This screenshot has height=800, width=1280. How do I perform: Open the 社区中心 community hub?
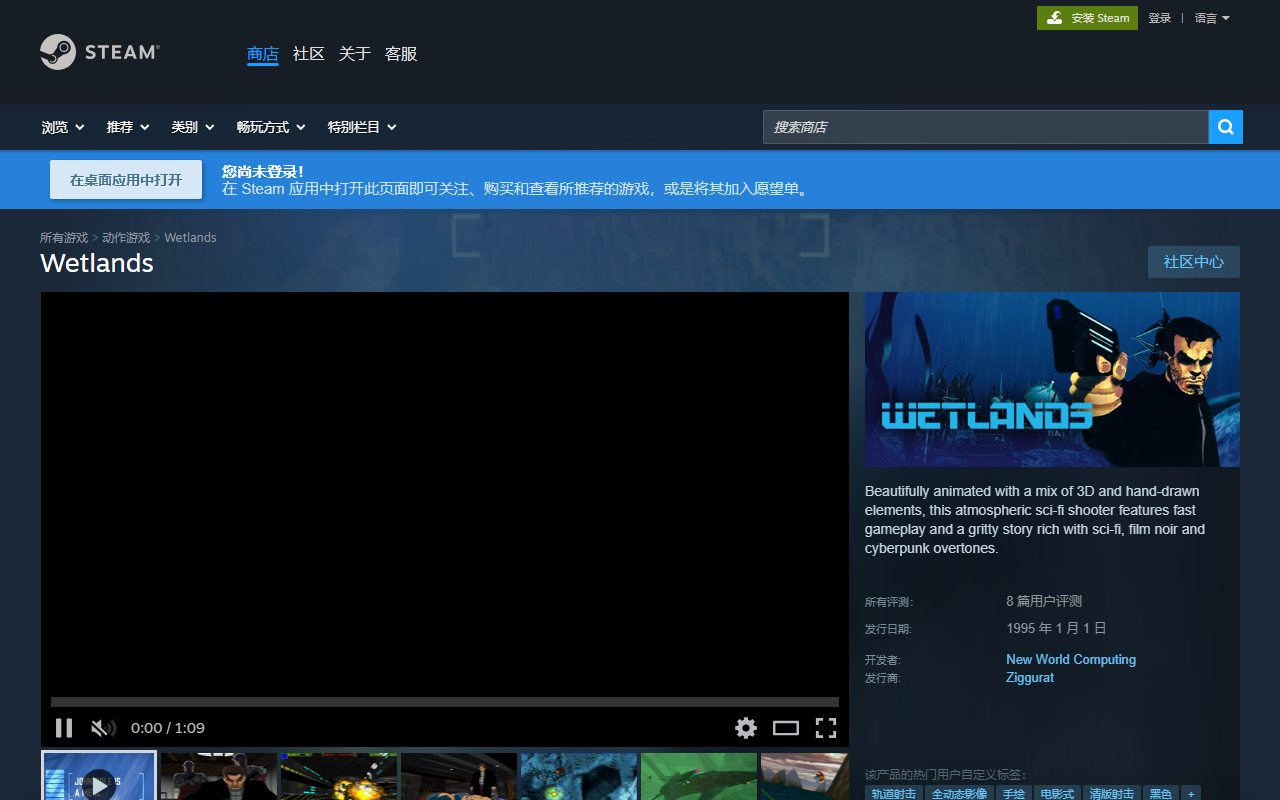pyautogui.click(x=1194, y=262)
